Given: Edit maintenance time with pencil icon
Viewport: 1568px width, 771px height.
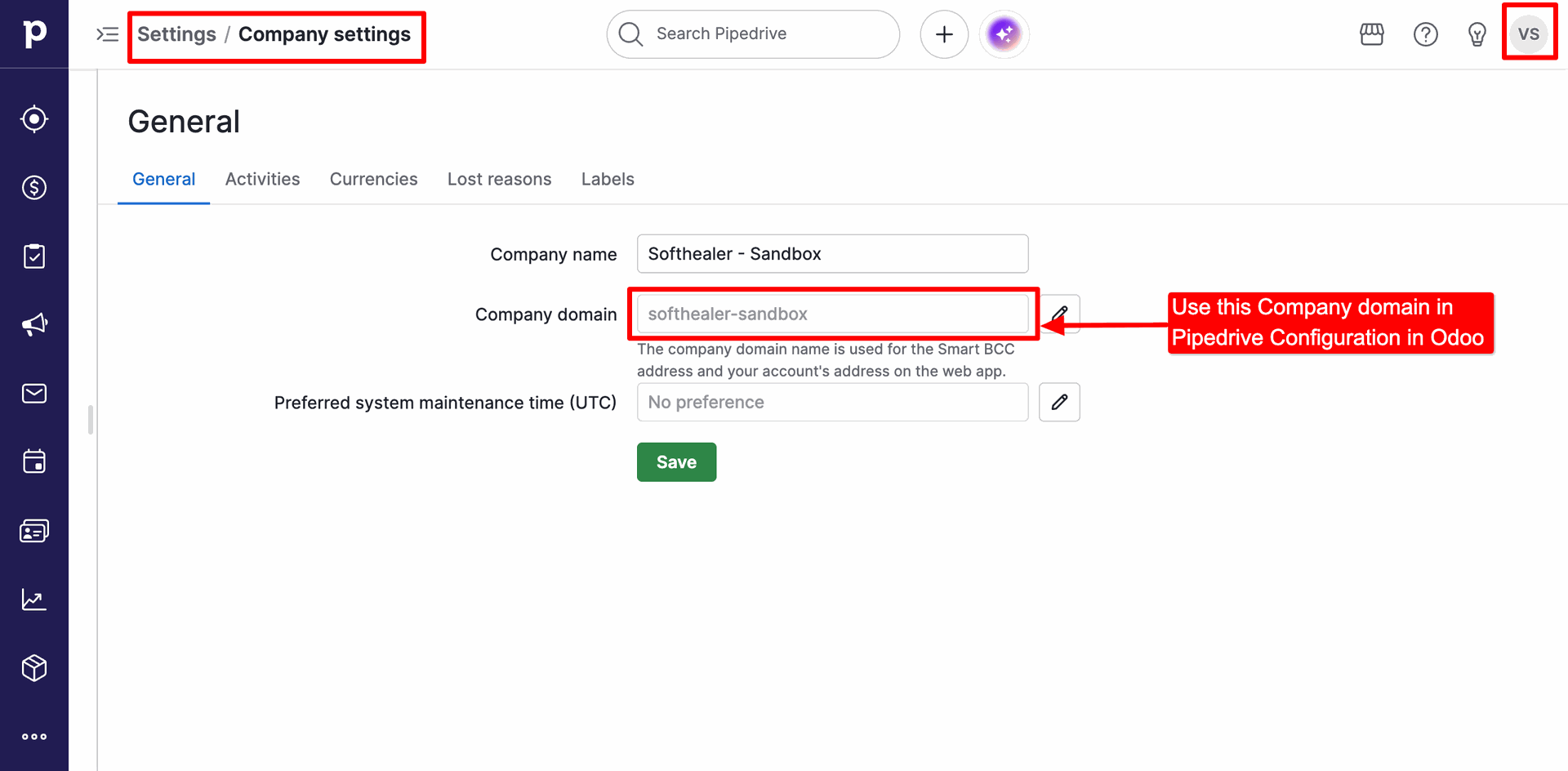Looking at the screenshot, I should (x=1059, y=402).
